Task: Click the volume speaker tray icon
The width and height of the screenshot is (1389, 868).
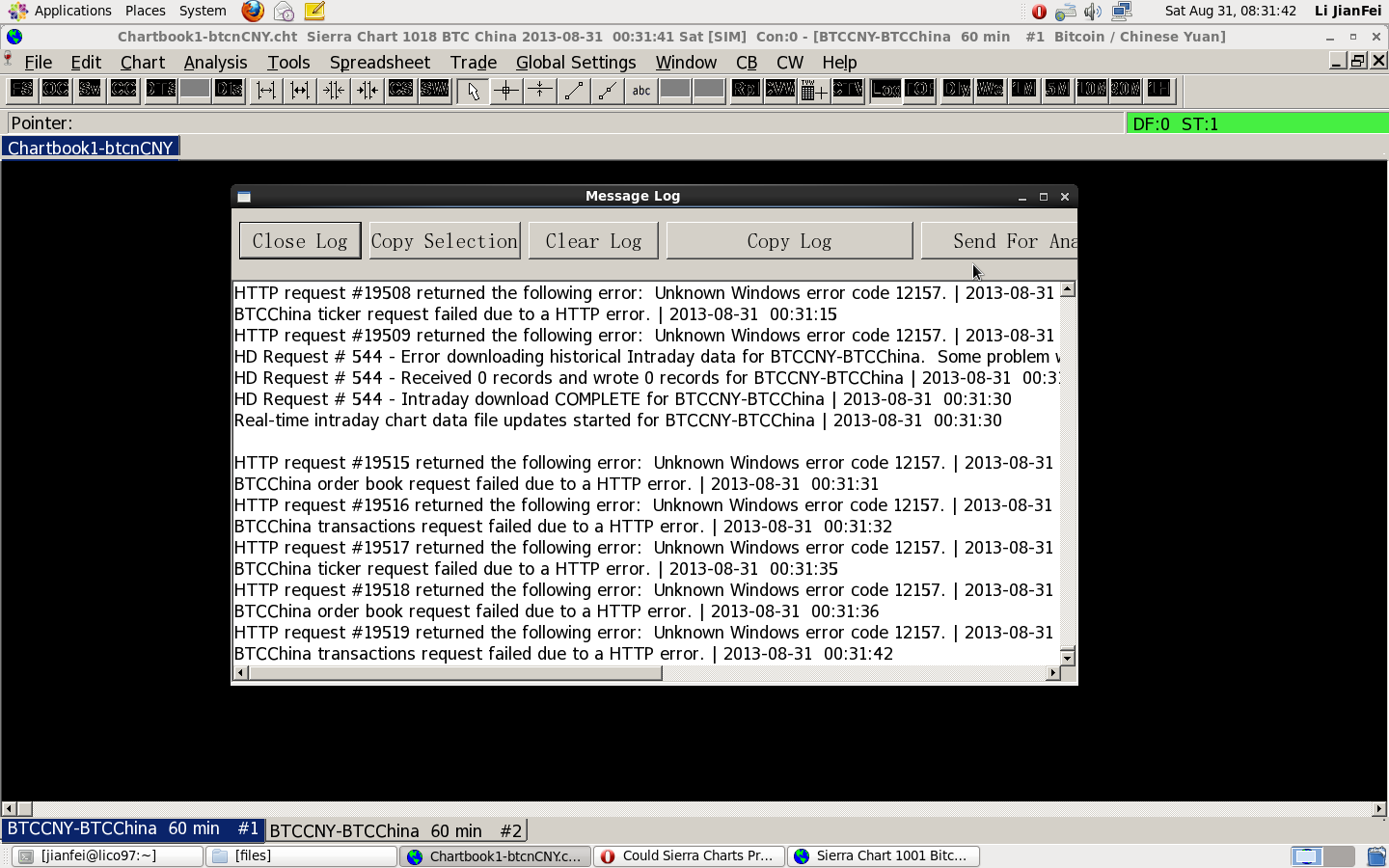Action: (x=1093, y=12)
